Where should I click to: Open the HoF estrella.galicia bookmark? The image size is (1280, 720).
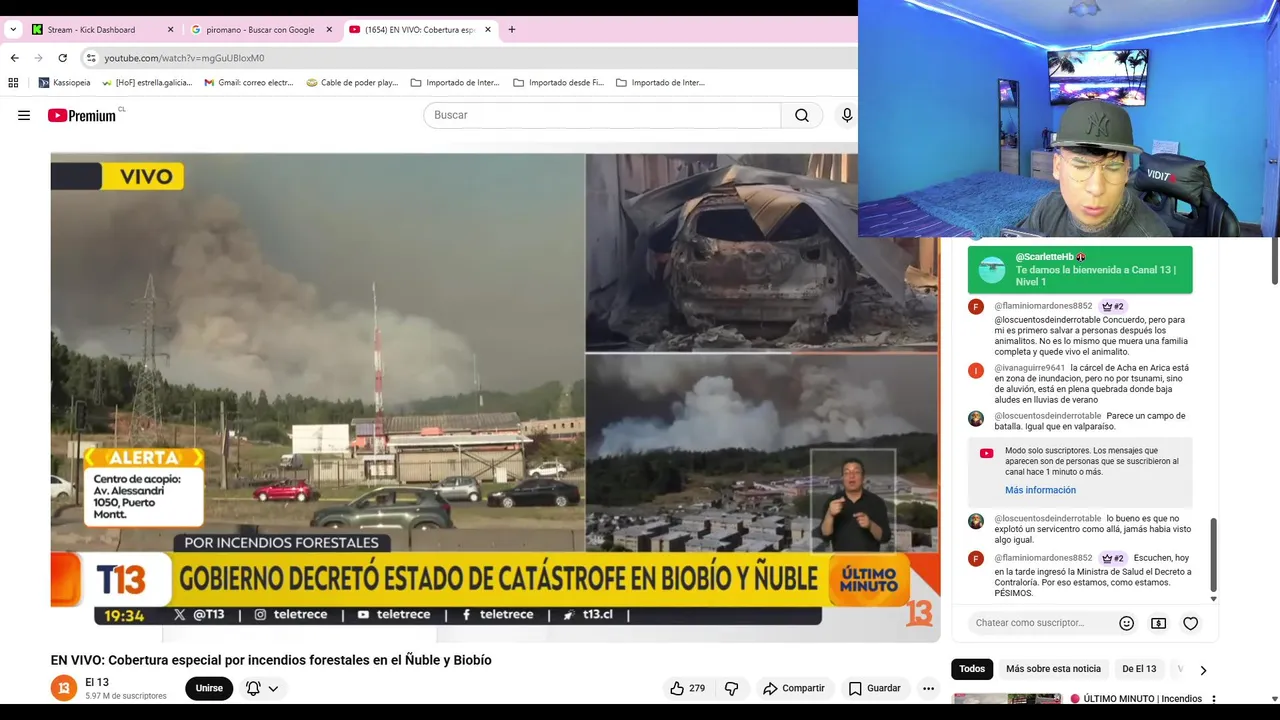[x=147, y=83]
